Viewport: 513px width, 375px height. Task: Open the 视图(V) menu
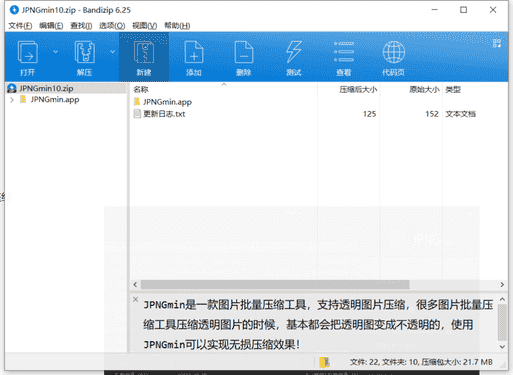(x=144, y=26)
